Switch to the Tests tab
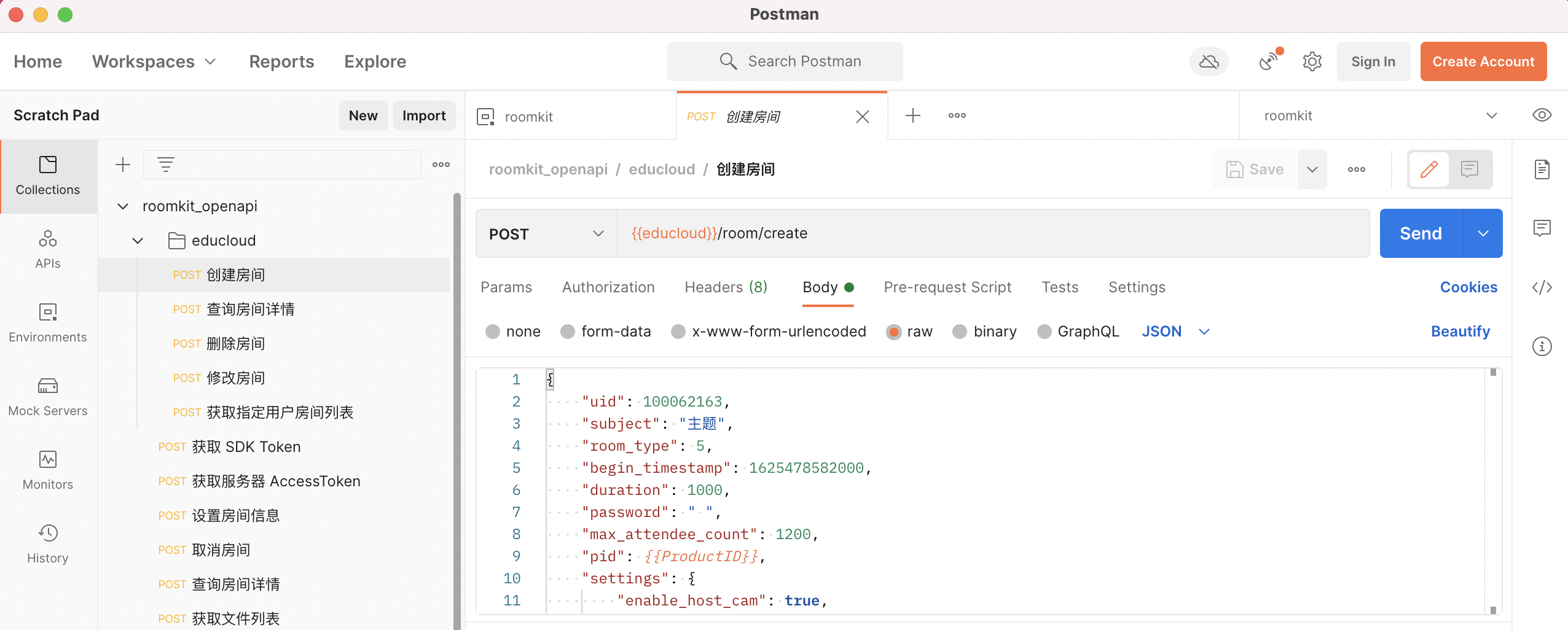Screen dimensions: 1568x630 pos(1059,287)
